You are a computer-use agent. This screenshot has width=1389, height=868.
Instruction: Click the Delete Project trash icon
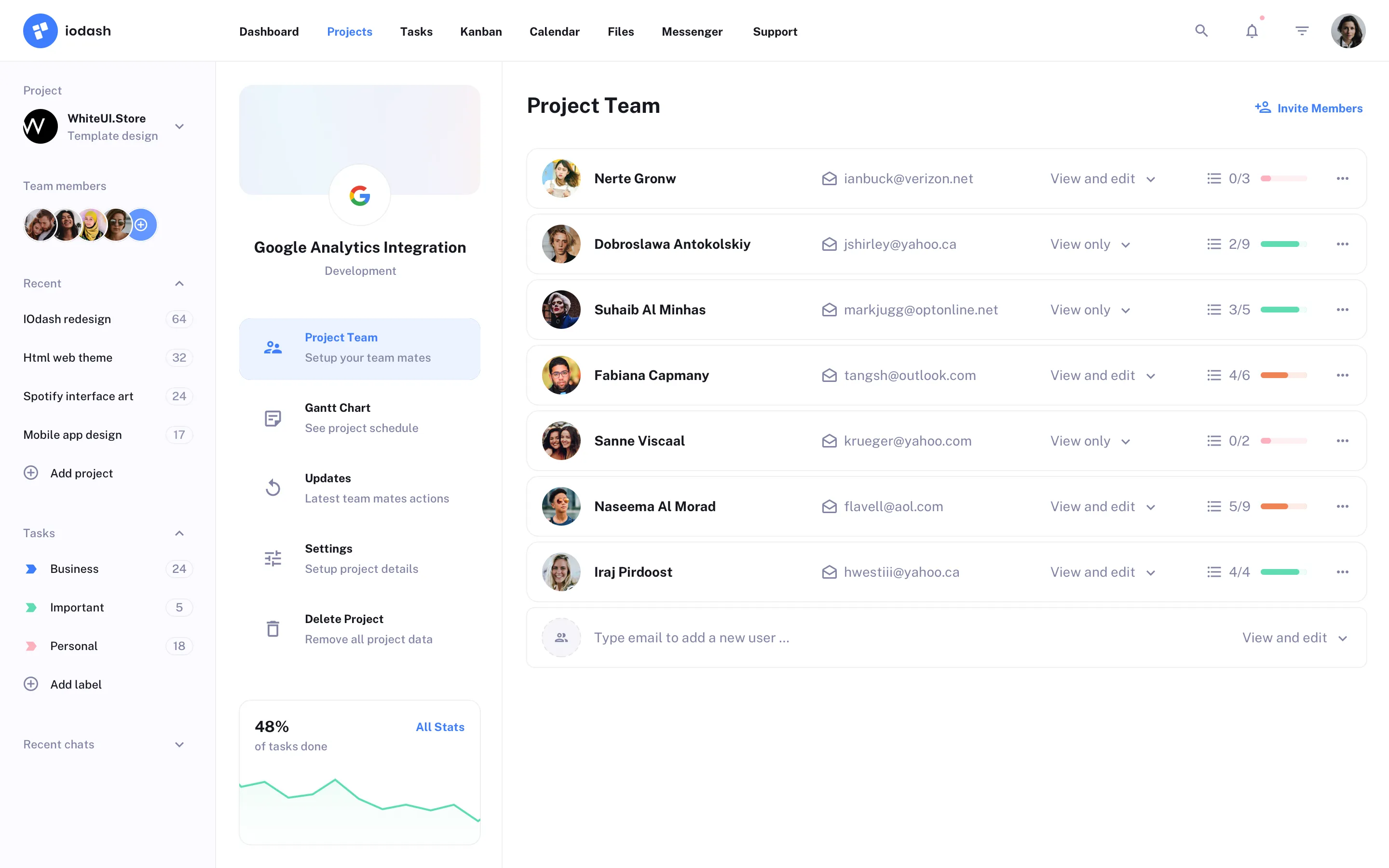pos(273,628)
